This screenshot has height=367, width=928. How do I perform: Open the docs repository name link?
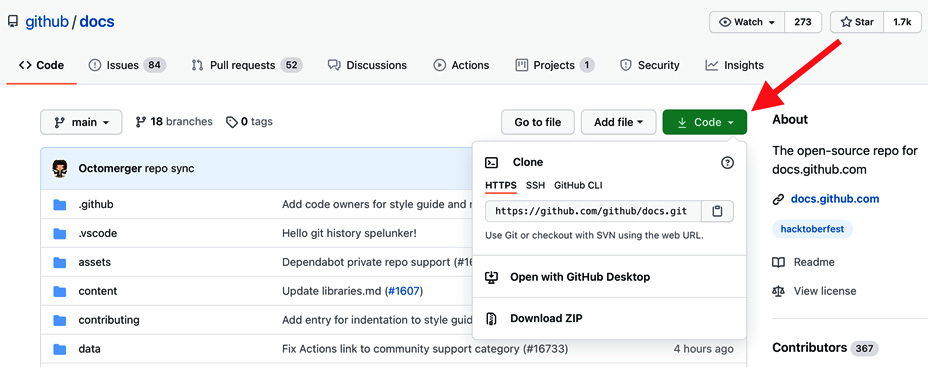point(96,22)
